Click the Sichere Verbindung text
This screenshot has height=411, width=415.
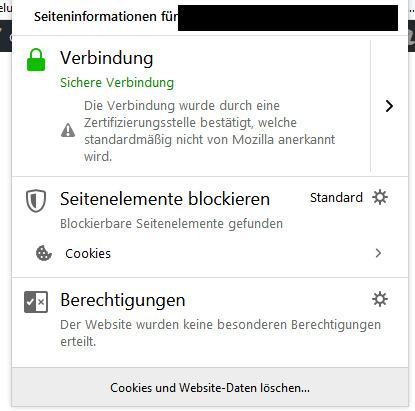117,83
